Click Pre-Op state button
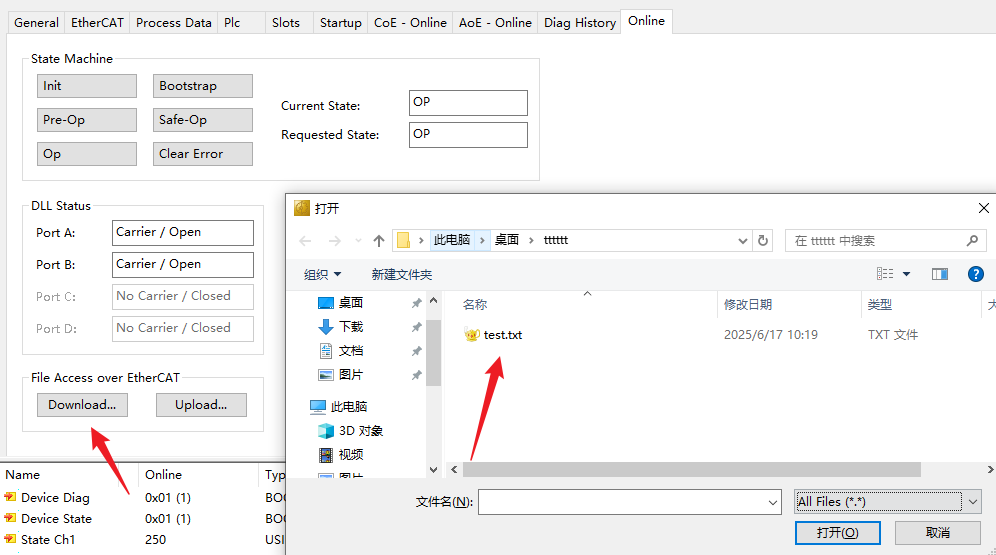996x555 pixels. 87,119
